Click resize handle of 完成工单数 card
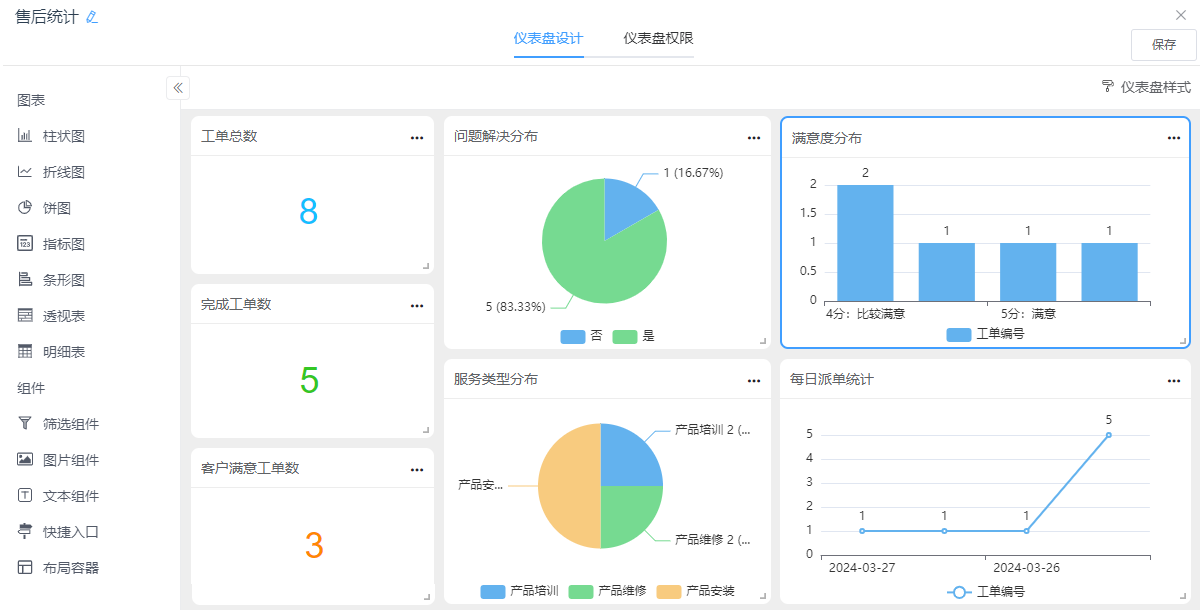The image size is (1200, 610). (x=426, y=430)
